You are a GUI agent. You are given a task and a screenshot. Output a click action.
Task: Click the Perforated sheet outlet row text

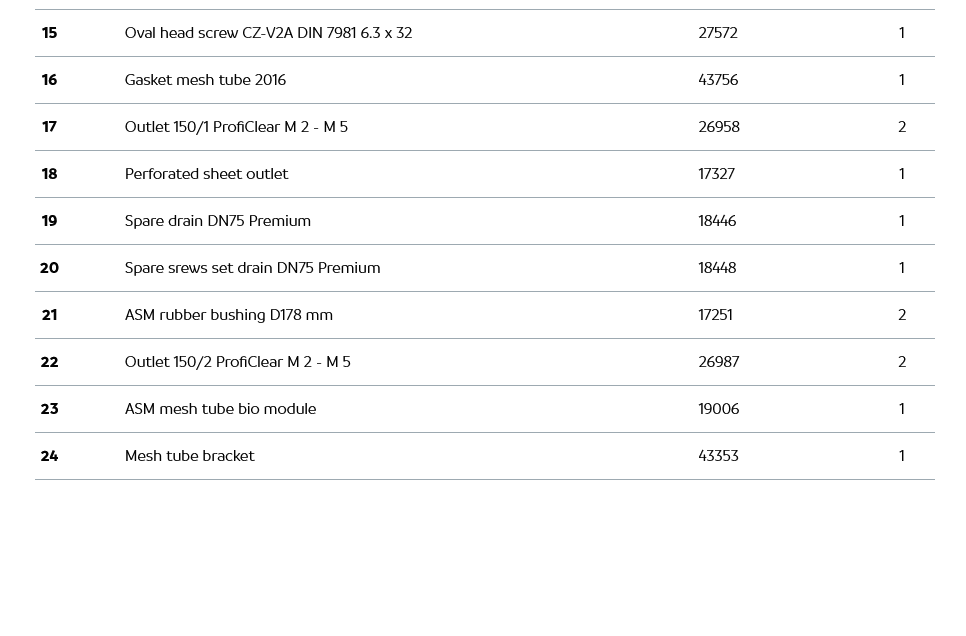coord(206,174)
